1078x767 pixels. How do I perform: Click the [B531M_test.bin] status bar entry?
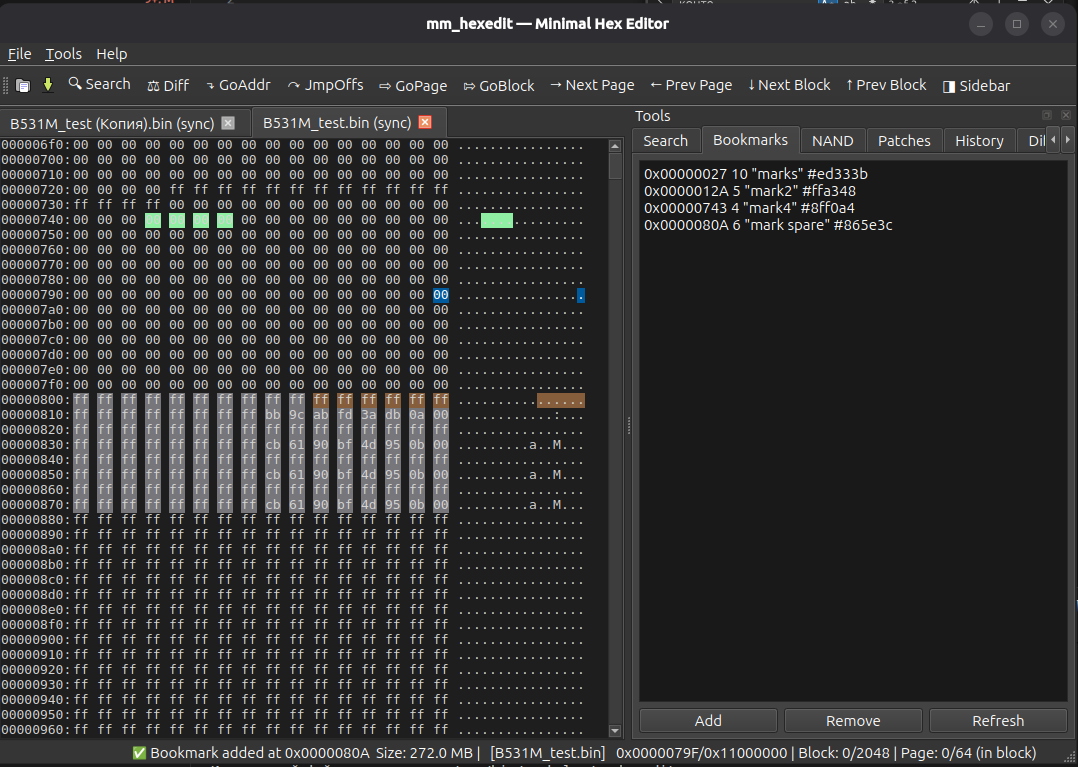(x=547, y=753)
